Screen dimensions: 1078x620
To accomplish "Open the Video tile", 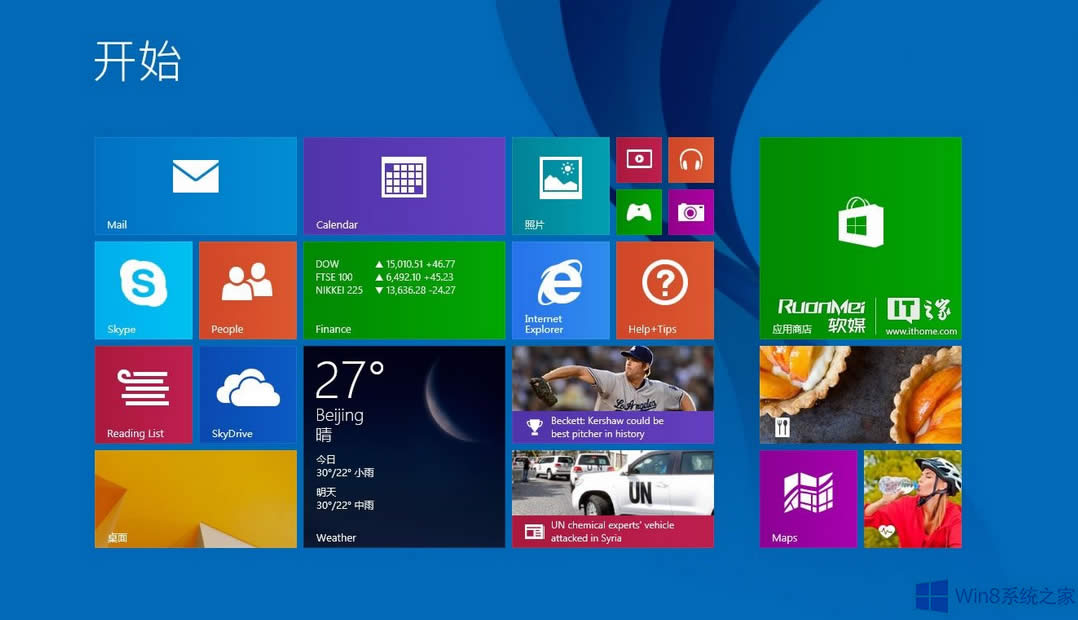I will tap(639, 159).
